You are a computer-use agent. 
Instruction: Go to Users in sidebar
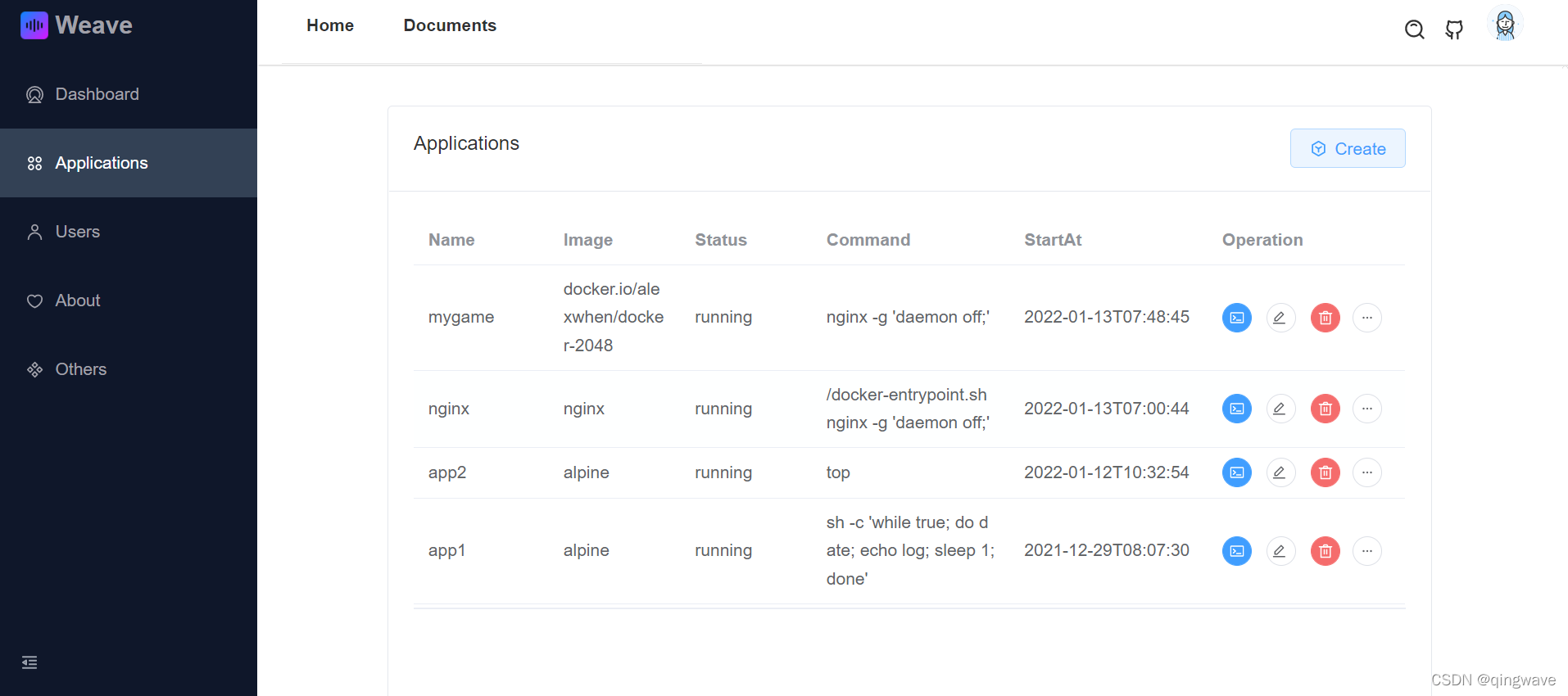pyautogui.click(x=129, y=232)
